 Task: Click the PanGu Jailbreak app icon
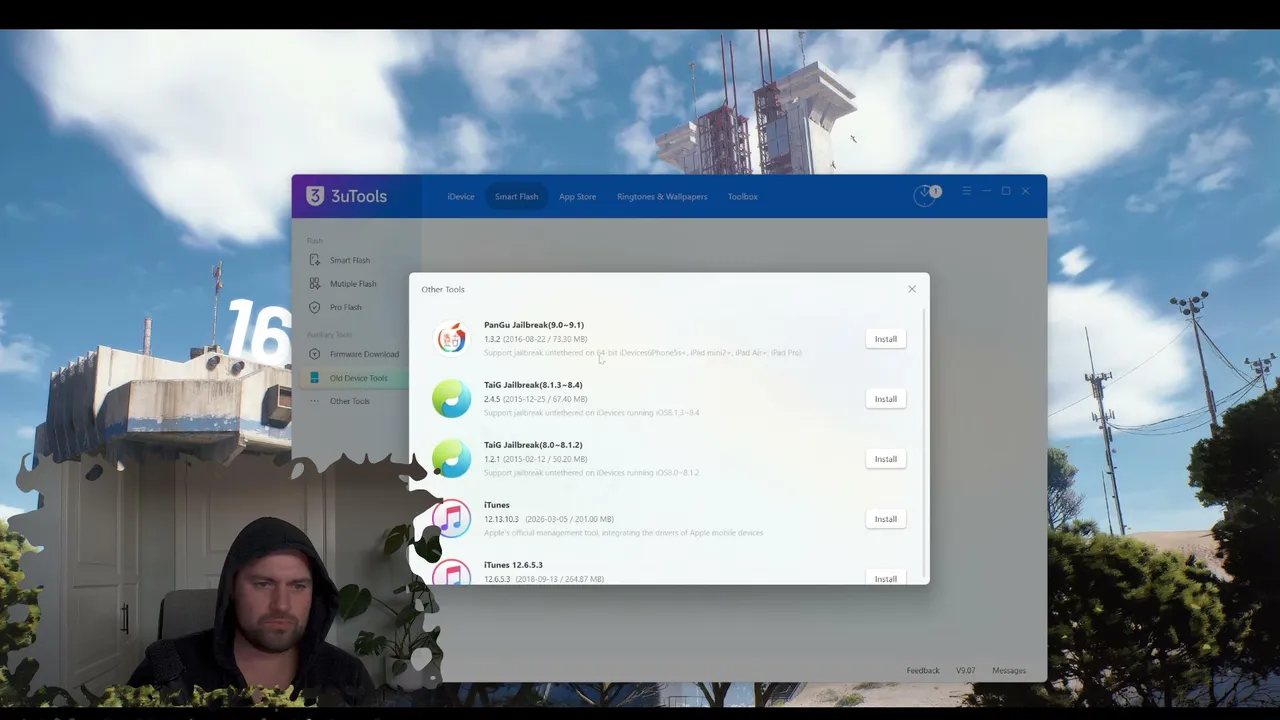[451, 338]
